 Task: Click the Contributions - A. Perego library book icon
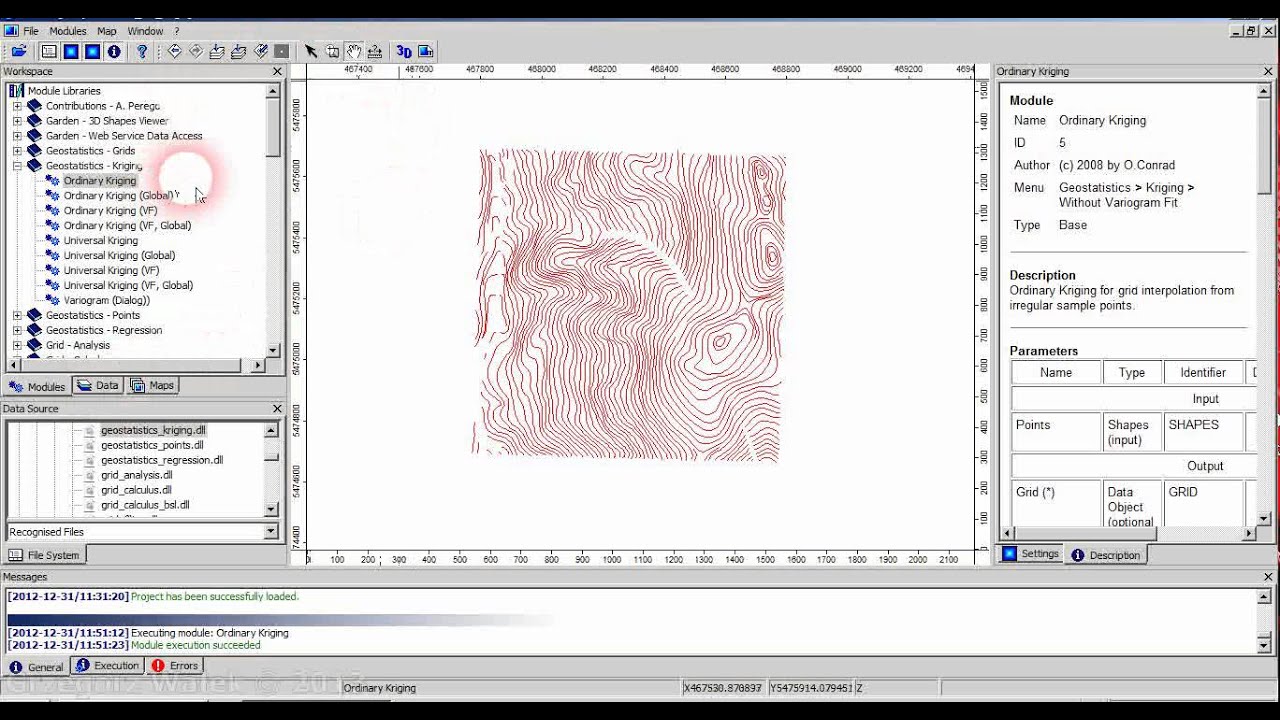pos(35,105)
